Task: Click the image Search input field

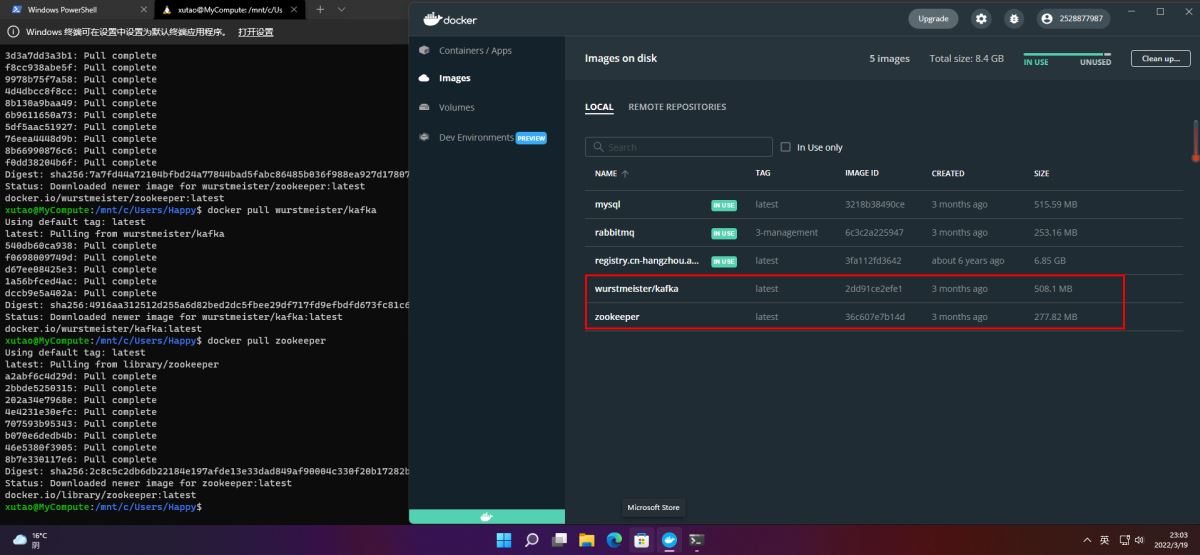Action: (x=680, y=147)
